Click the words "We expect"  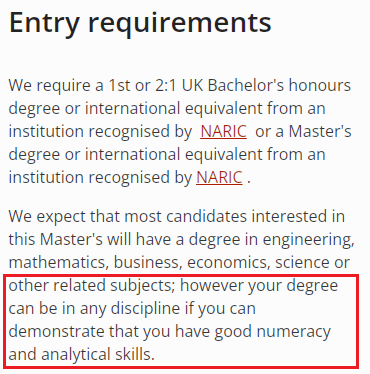coord(47,217)
